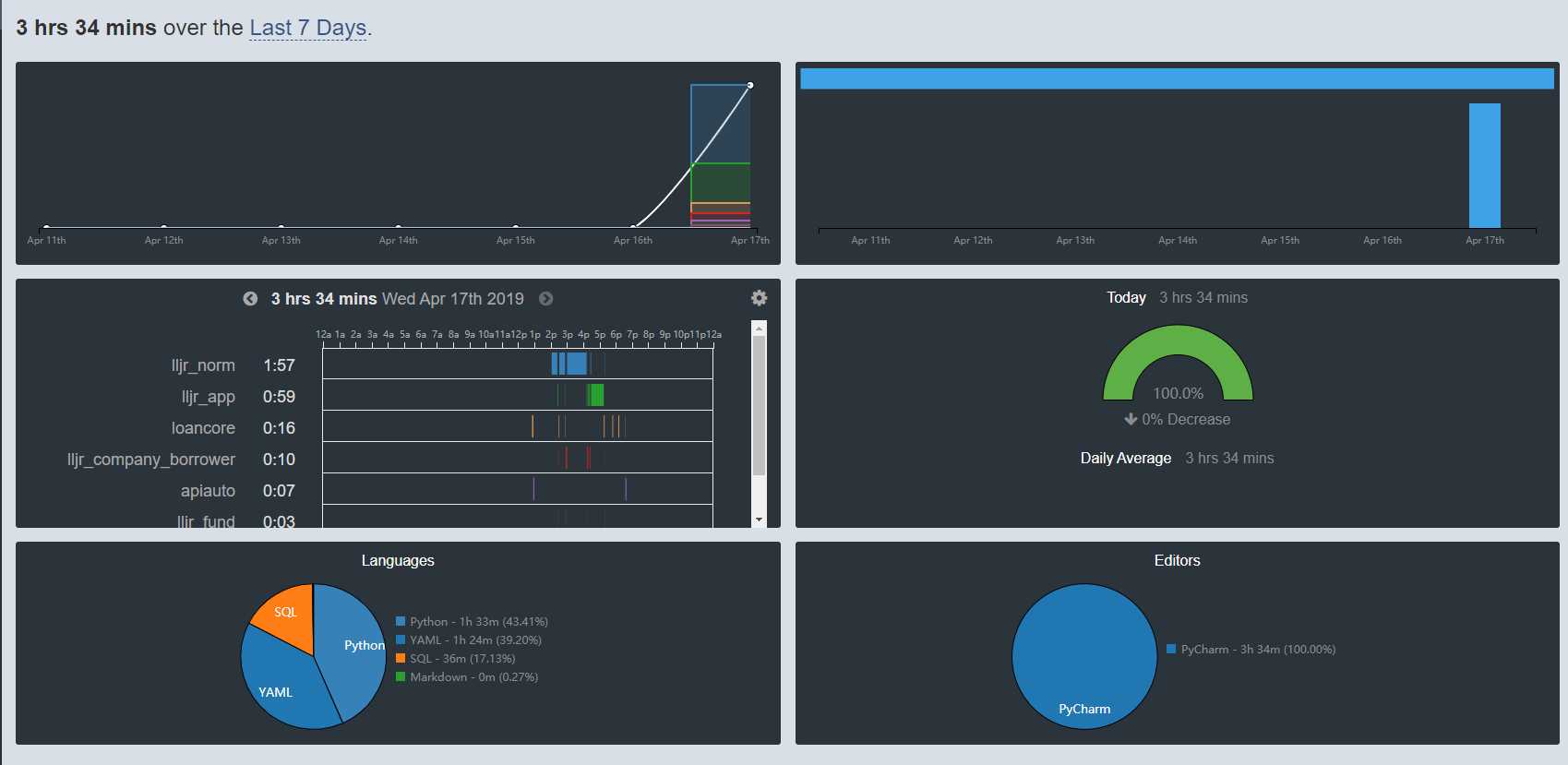The image size is (1568, 765).
Task: Click the Apr 11th label under bar chart
Action: click(x=870, y=240)
